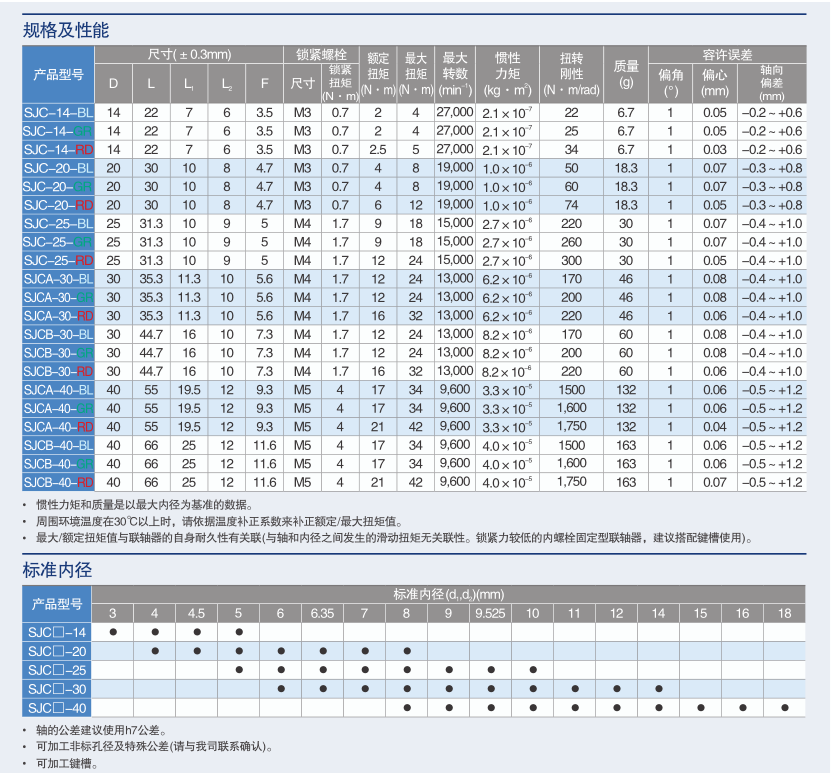Viewport: 831px width, 773px height.
Task: Select the 惯性力矩 column header
Action: tap(507, 73)
